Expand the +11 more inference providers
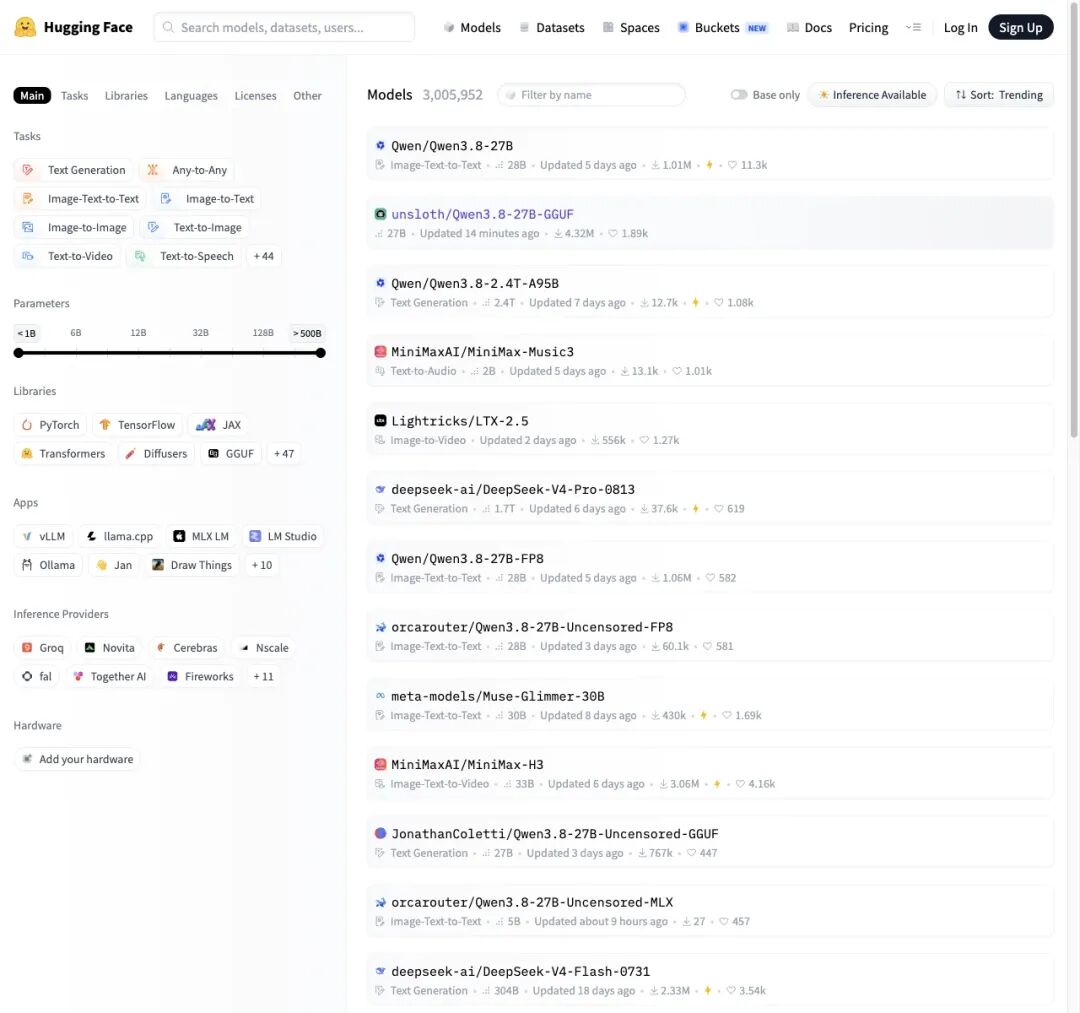 [x=263, y=677]
